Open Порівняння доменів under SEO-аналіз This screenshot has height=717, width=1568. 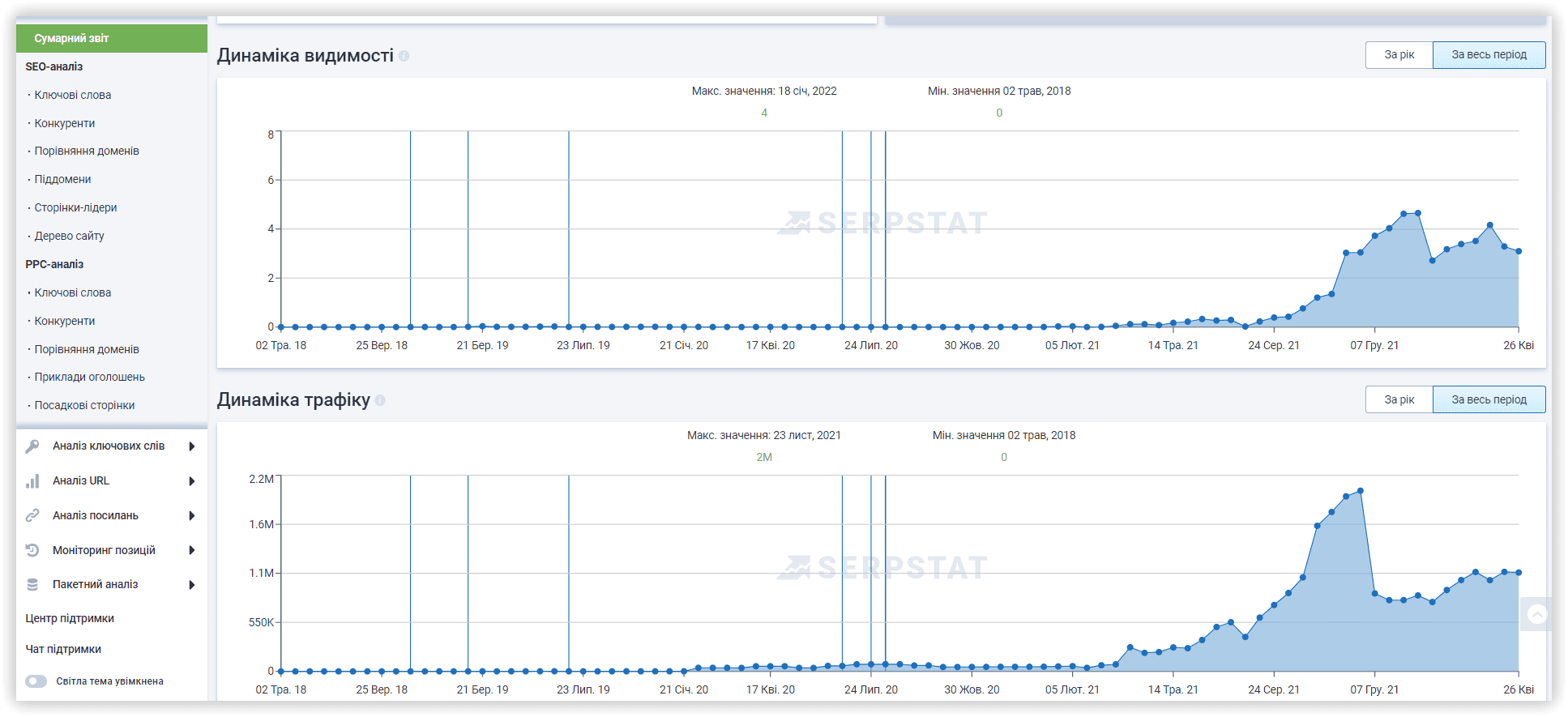pyautogui.click(x=87, y=151)
